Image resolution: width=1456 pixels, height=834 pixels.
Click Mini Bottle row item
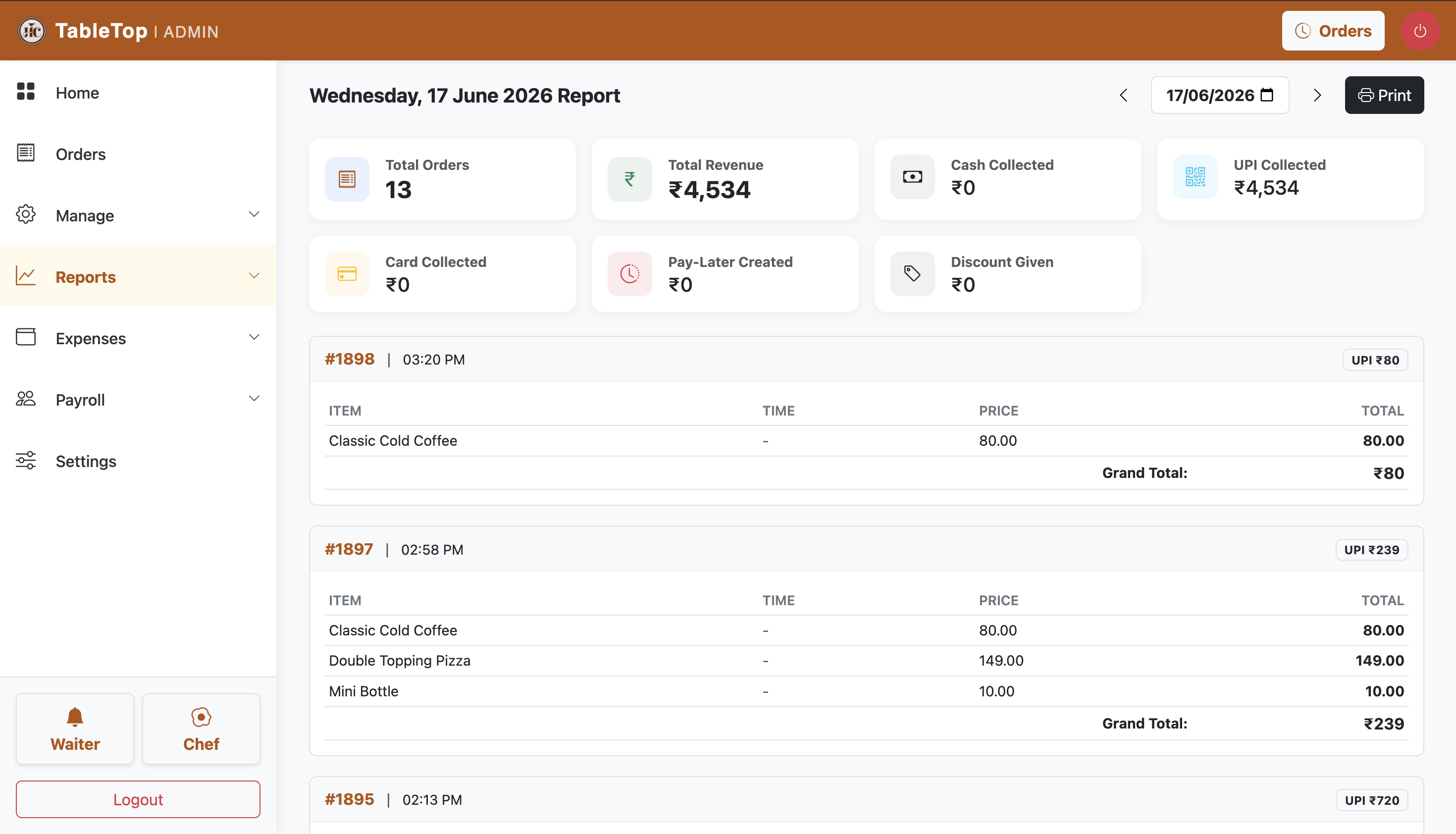pos(364,691)
